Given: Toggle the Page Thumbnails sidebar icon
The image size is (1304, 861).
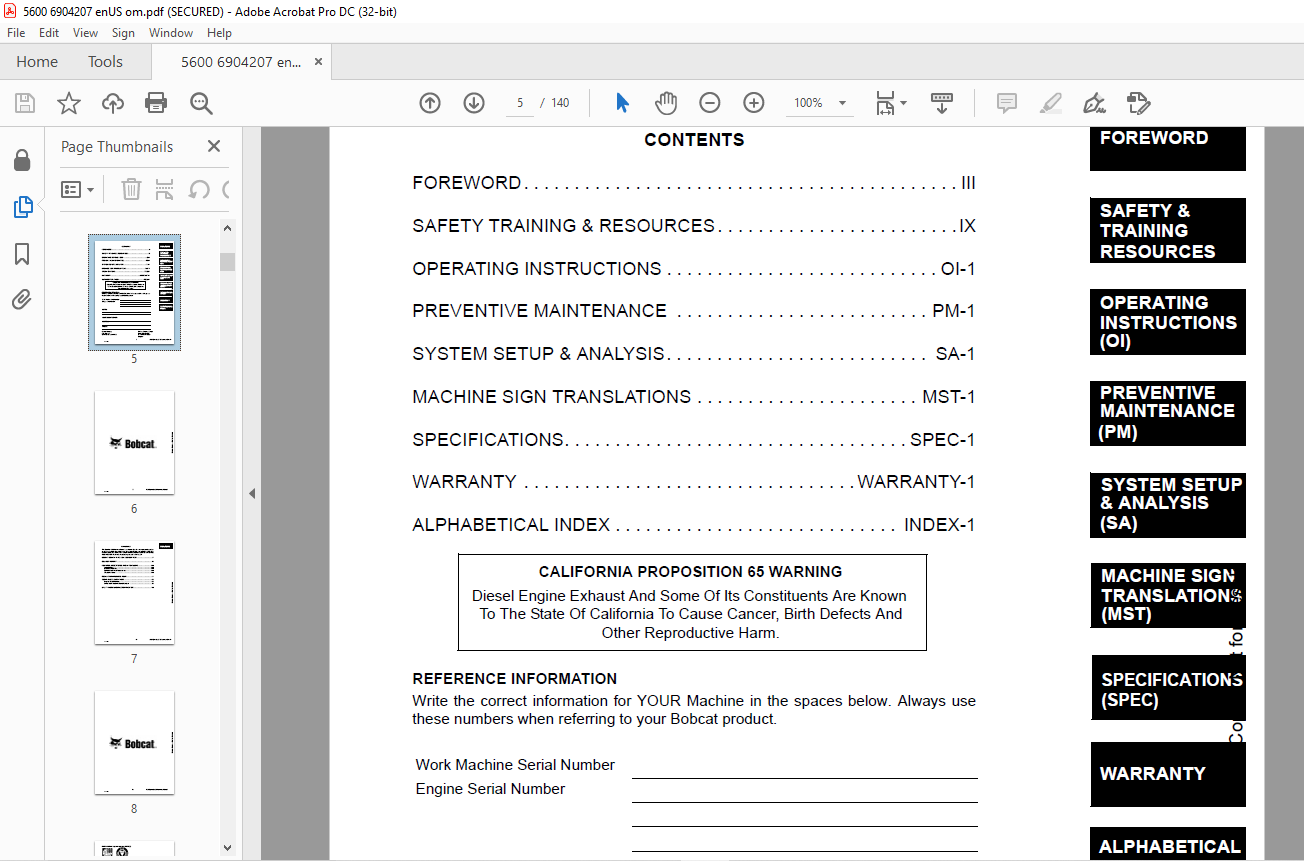Looking at the screenshot, I should (22, 208).
